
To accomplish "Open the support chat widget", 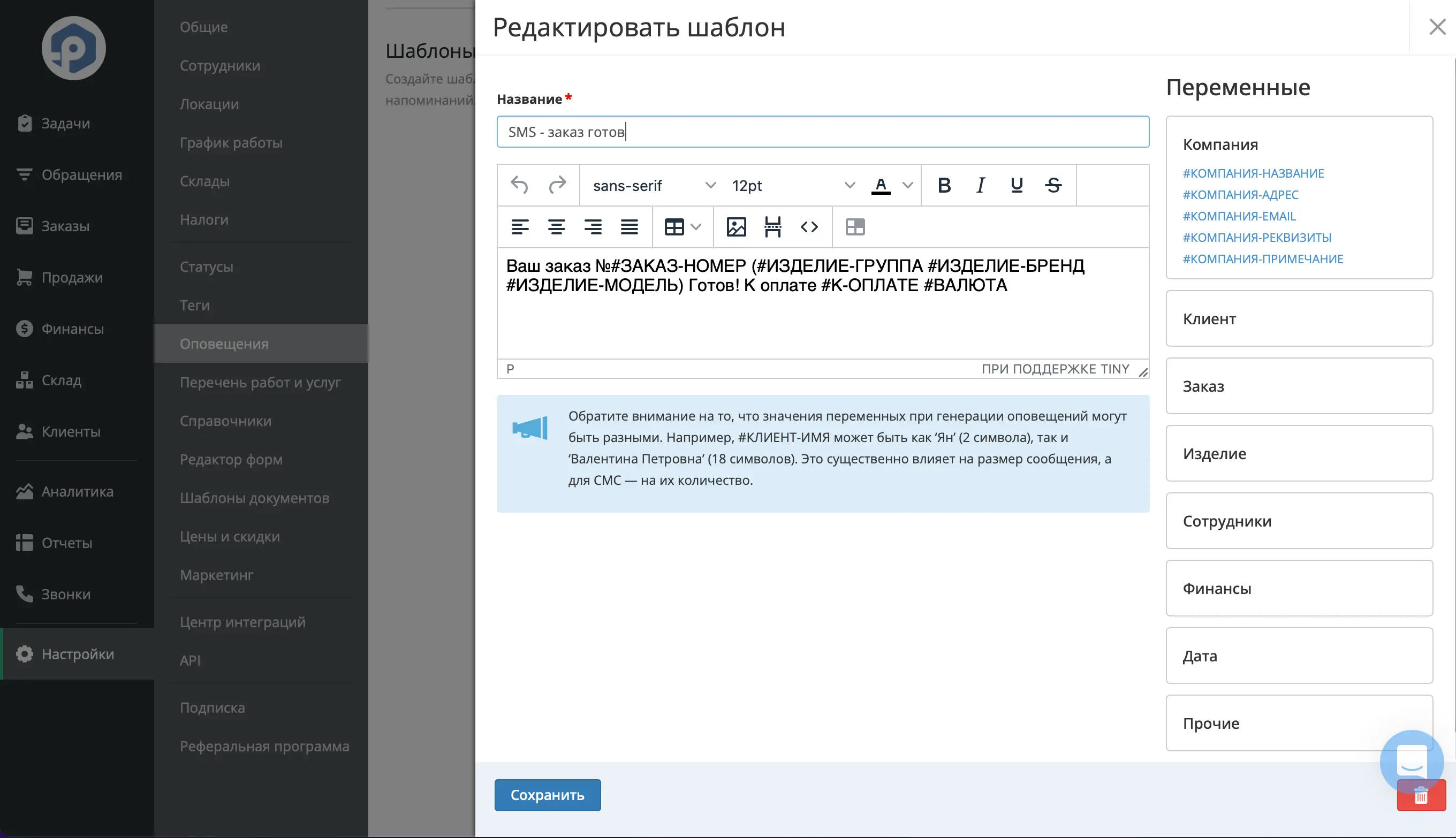I will tap(1412, 761).
